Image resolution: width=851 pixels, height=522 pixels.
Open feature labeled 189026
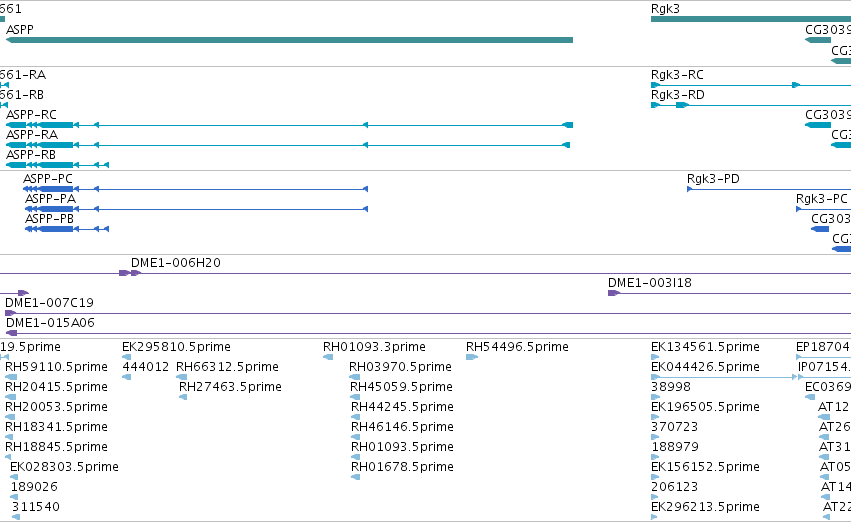[34, 487]
